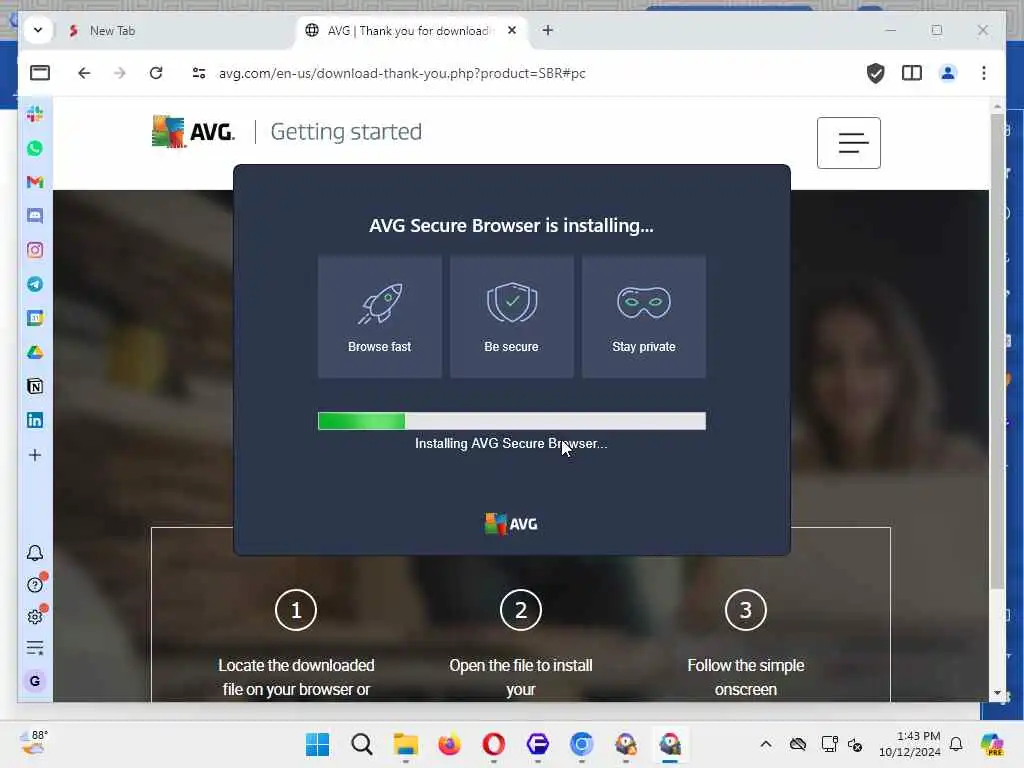Click the AVG logo on the page

[x=193, y=132]
